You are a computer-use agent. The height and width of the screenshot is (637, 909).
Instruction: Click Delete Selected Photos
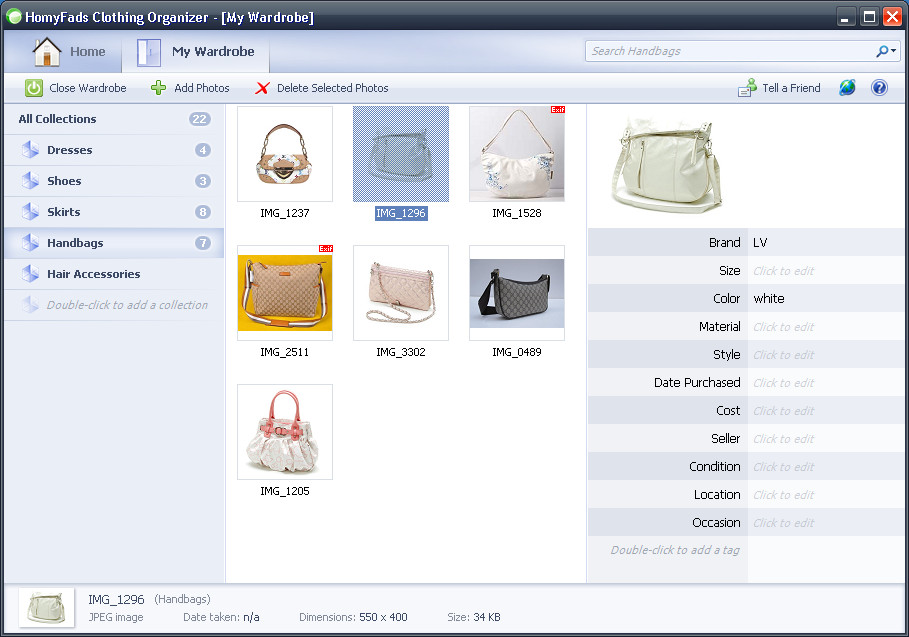pyautogui.click(x=322, y=88)
